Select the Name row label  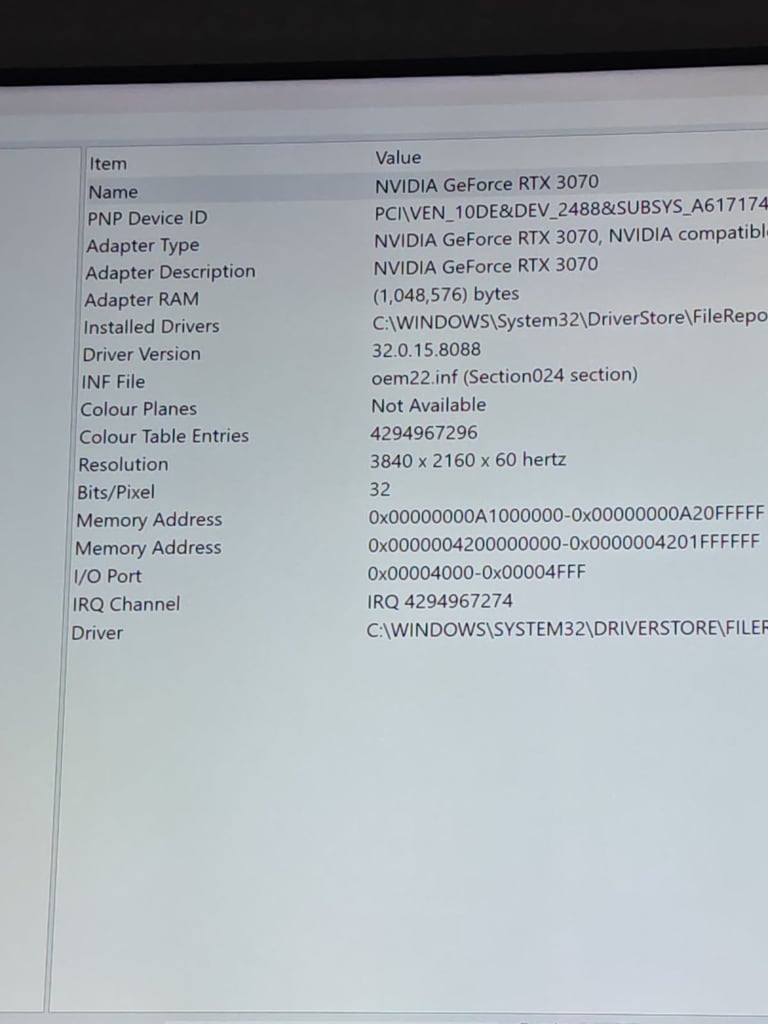(x=114, y=192)
